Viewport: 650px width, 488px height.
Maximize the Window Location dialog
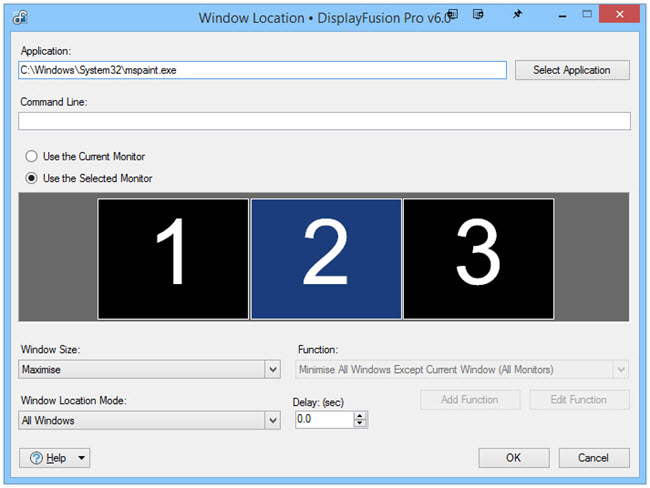point(587,15)
